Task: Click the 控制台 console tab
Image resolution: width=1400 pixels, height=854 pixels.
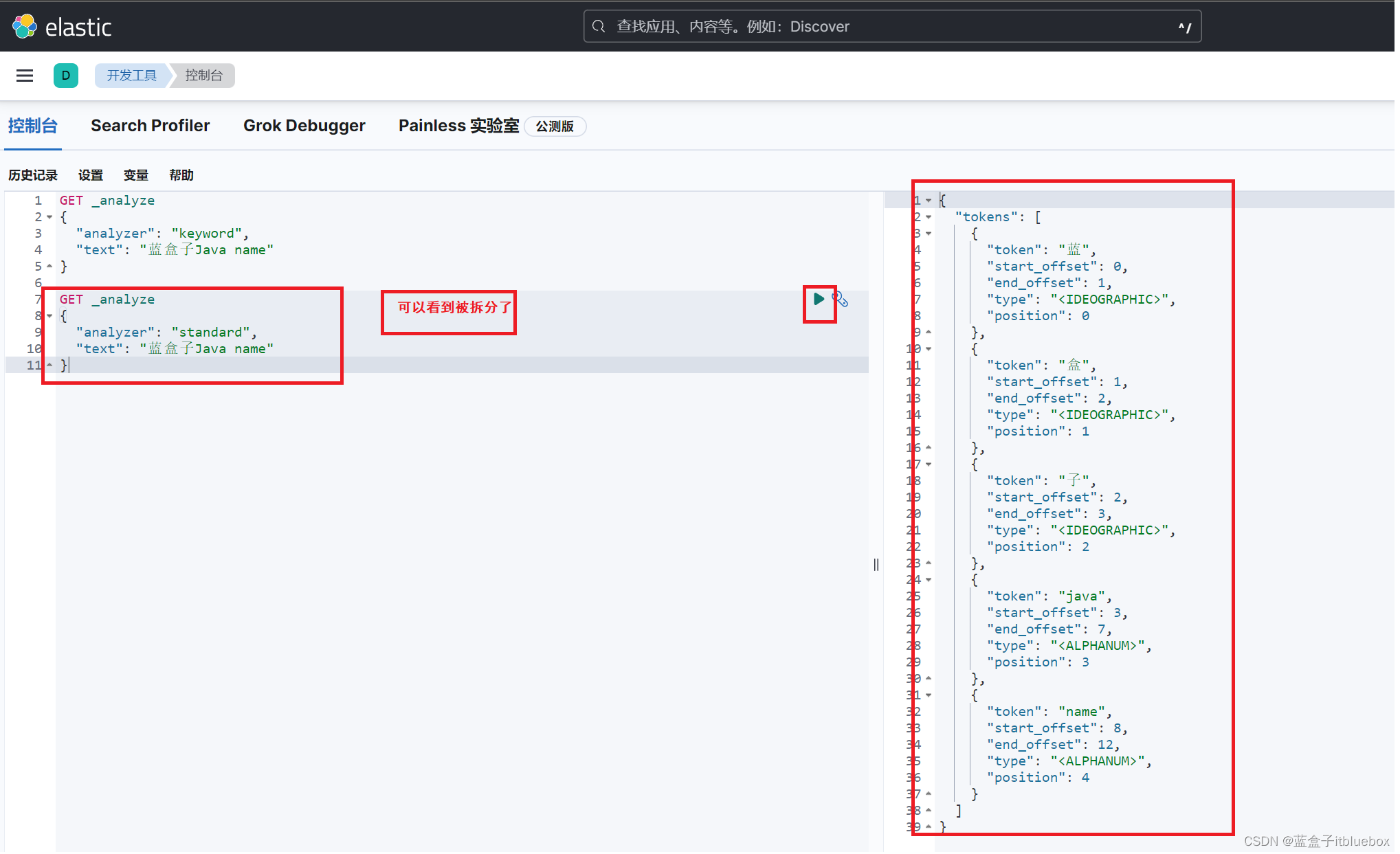Action: (x=33, y=125)
